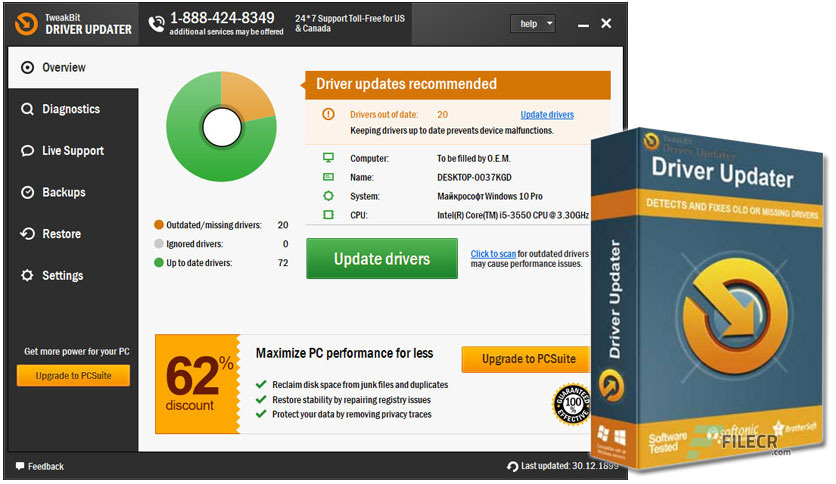Click the 62% discount badge
The height and width of the screenshot is (484, 836).
(197, 384)
